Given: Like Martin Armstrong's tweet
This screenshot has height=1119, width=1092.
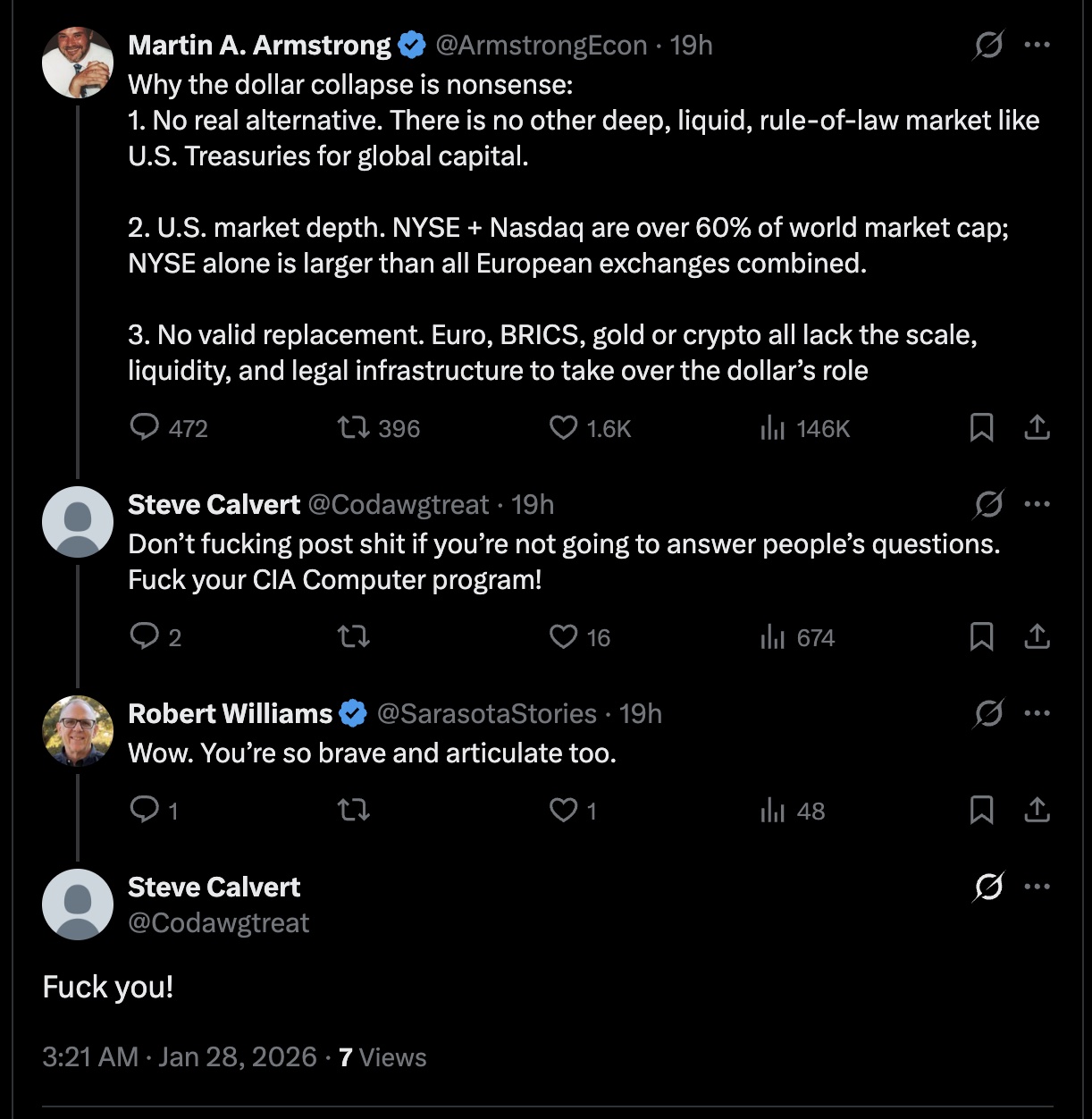Looking at the screenshot, I should point(563,428).
